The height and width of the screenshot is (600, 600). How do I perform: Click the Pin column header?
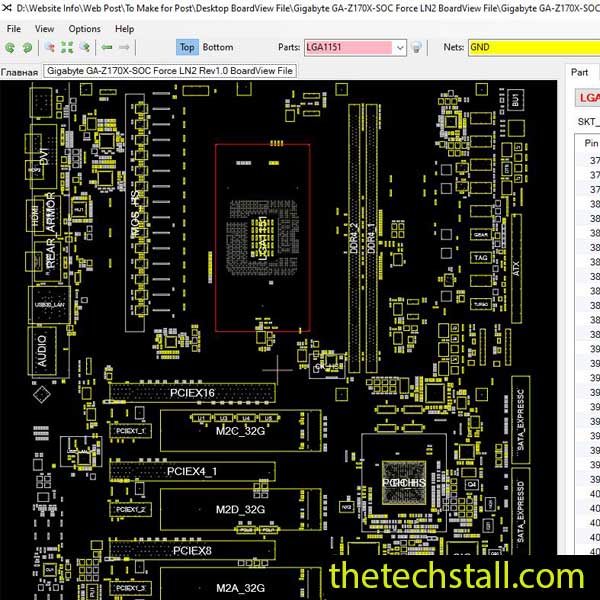591,143
